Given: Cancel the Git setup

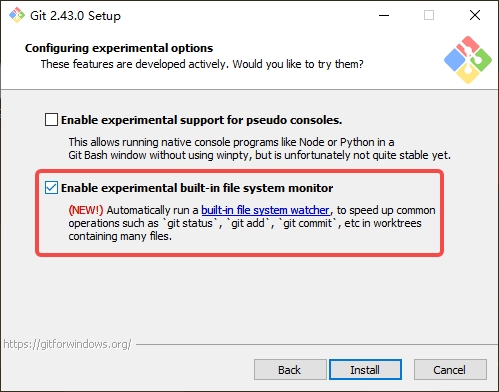Looking at the screenshot, I should pyautogui.click(x=450, y=370).
